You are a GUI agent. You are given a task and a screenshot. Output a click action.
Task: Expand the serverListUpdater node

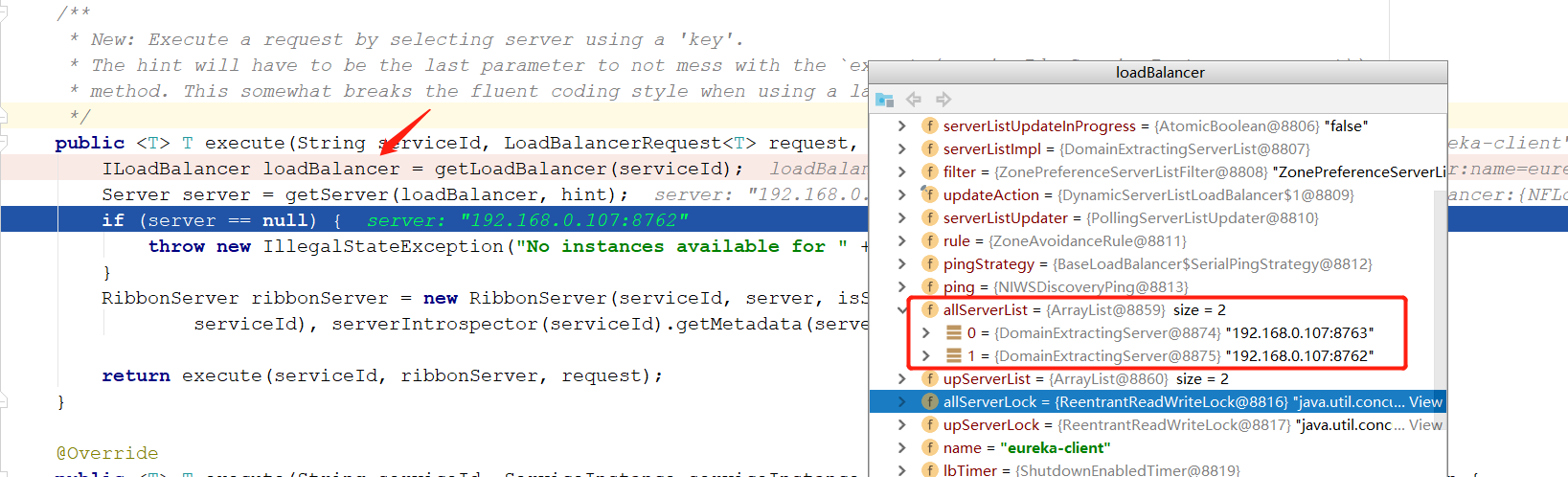pyautogui.click(x=901, y=217)
